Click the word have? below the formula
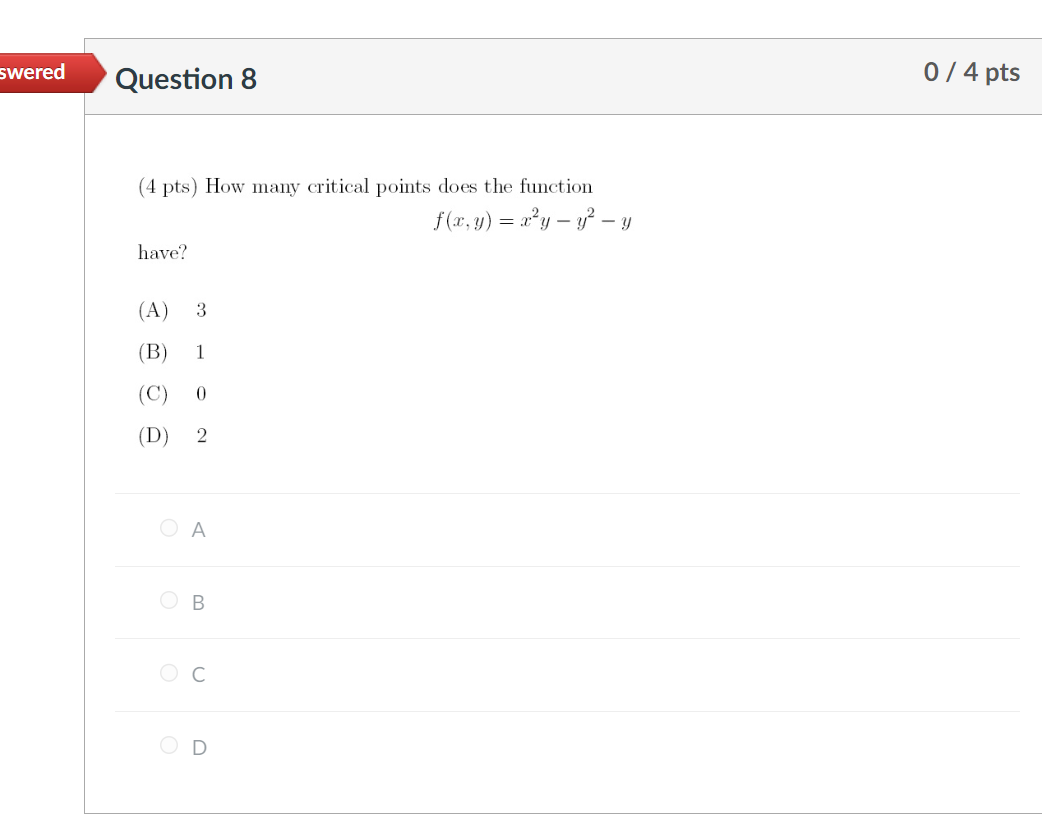 [162, 252]
